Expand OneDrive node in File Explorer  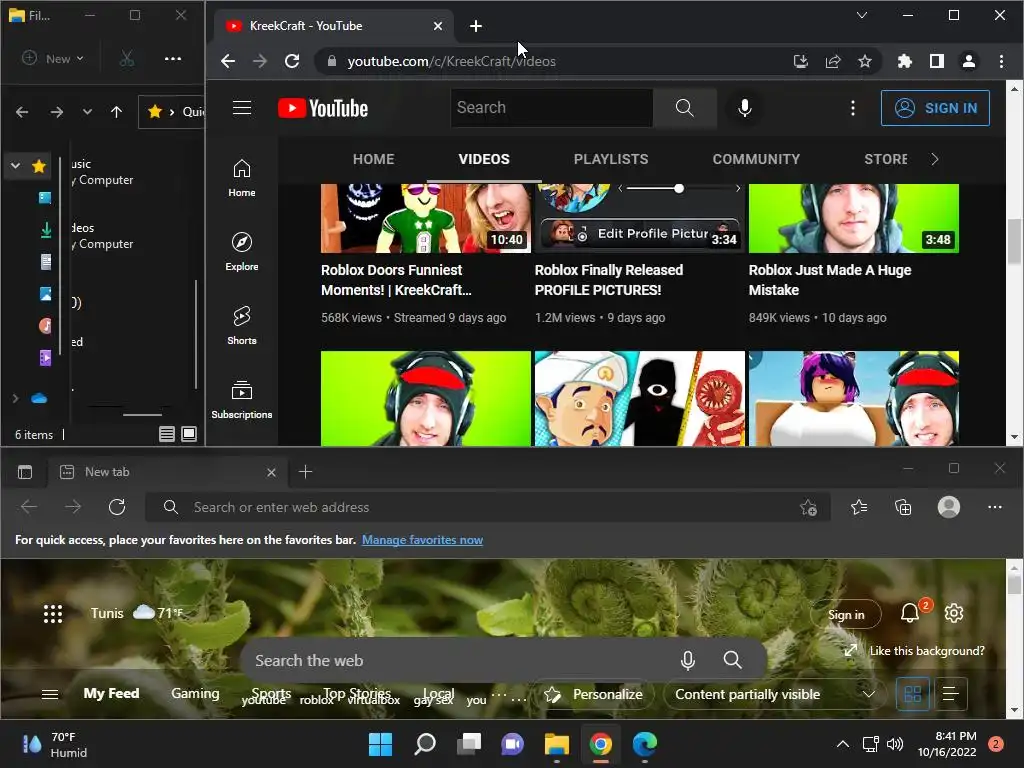click(x=16, y=398)
